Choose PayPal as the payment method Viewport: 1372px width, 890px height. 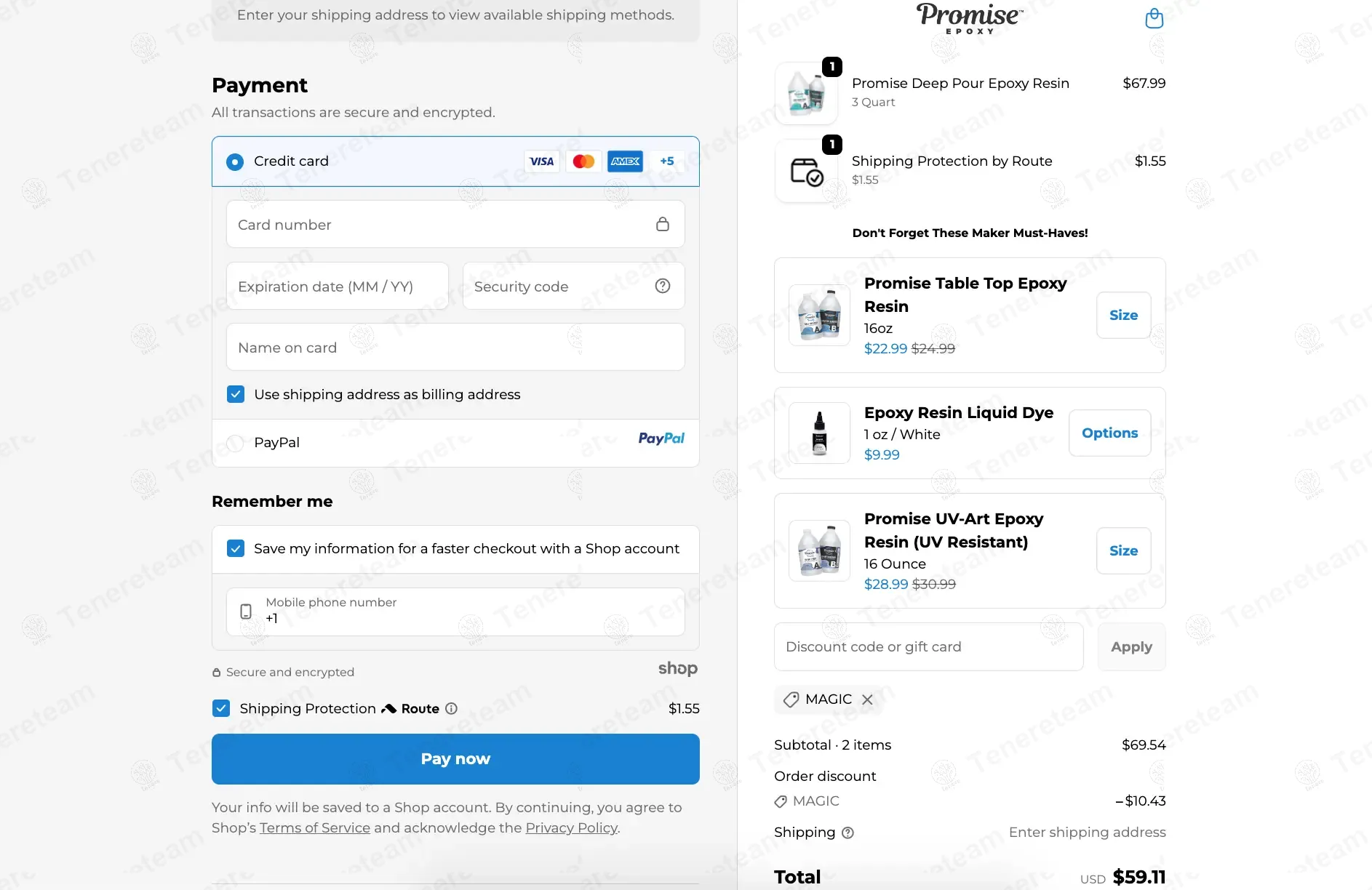coord(235,443)
